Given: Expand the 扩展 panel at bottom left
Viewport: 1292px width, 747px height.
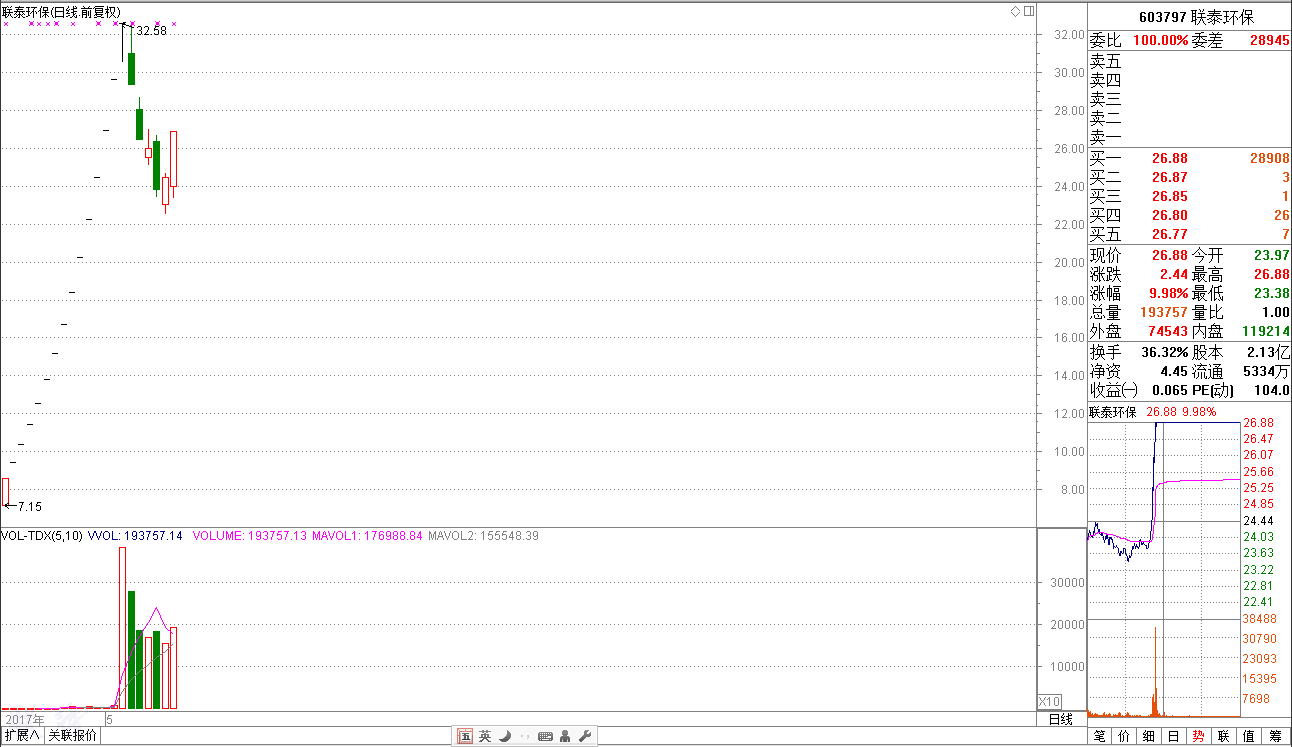Looking at the screenshot, I should coord(21,736).
